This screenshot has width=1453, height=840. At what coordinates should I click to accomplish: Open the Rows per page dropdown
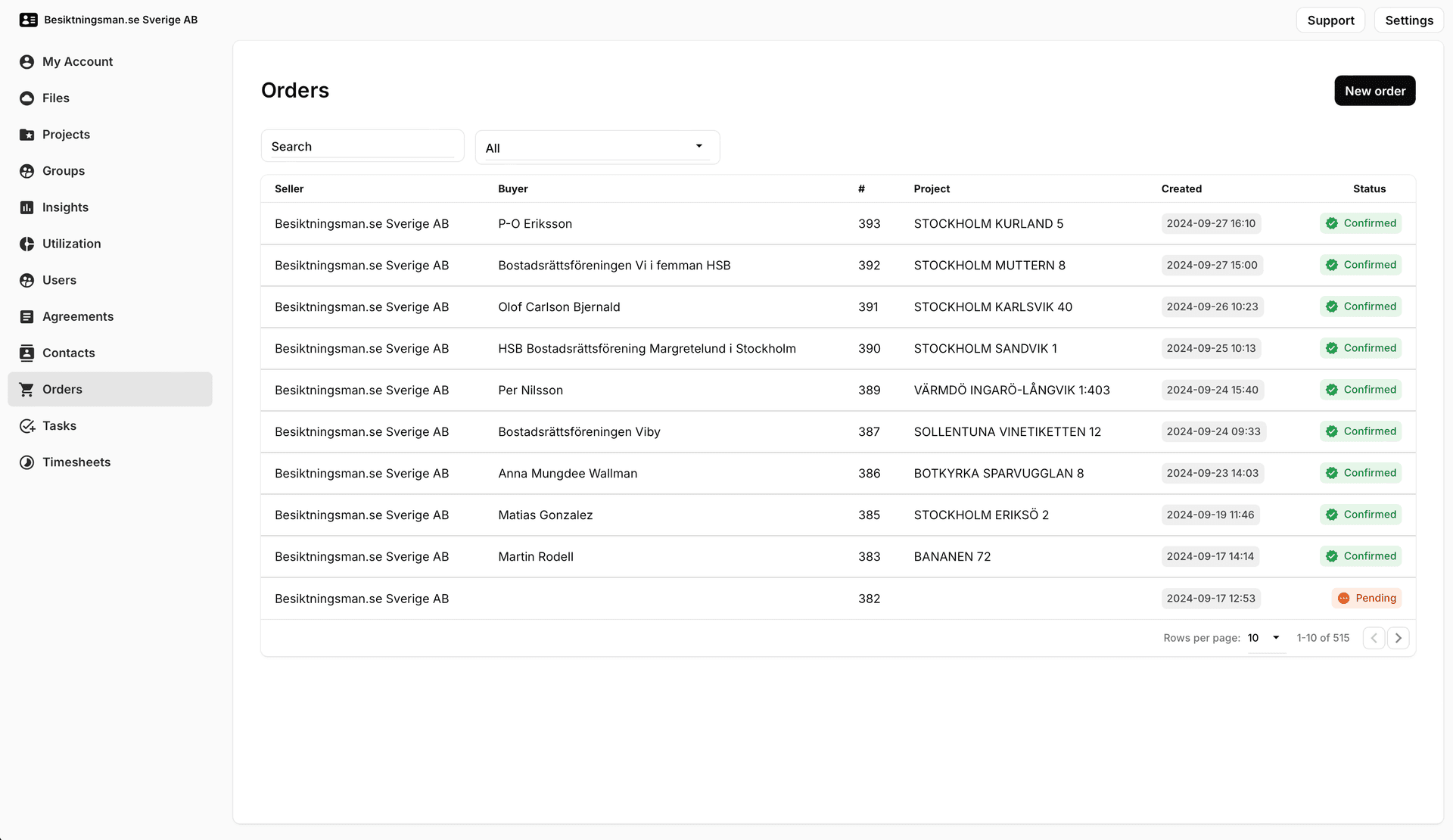[x=1265, y=638]
